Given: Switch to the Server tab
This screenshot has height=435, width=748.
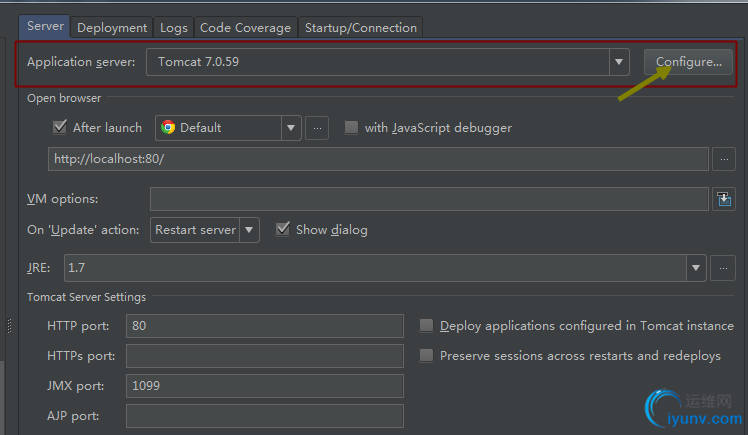Looking at the screenshot, I should [x=45, y=26].
